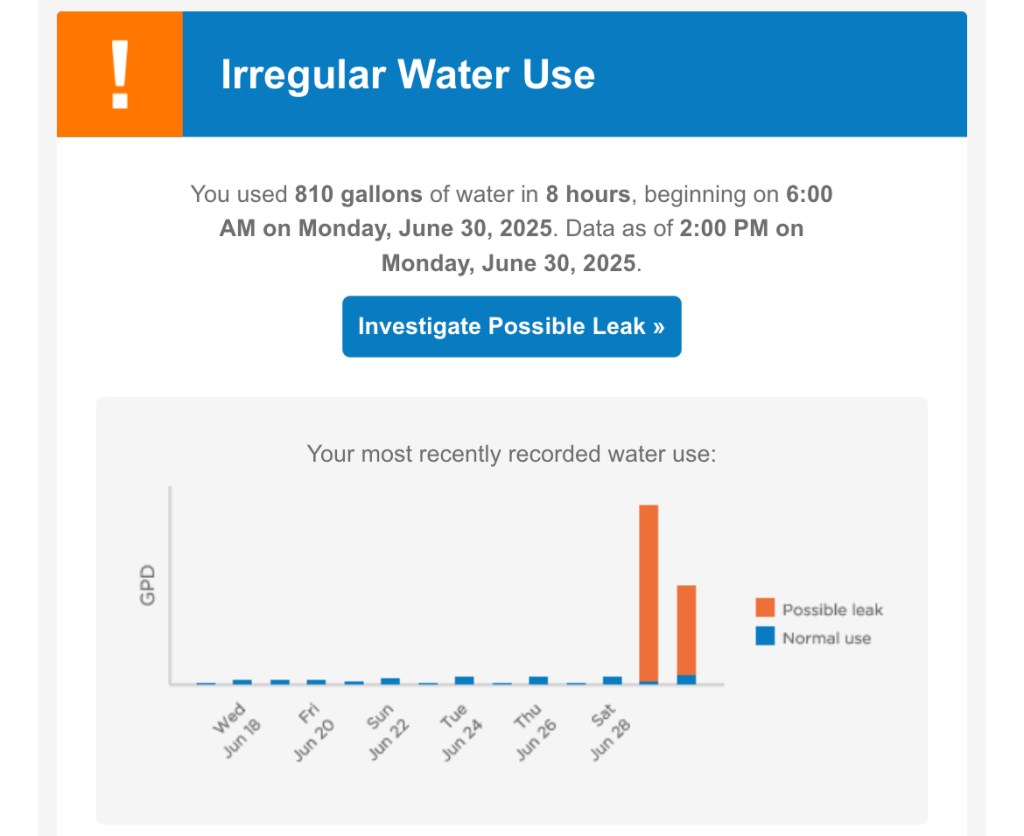Image resolution: width=1024 pixels, height=836 pixels.
Task: Select the Possible leak legend label
Action: pyautogui.click(x=832, y=609)
